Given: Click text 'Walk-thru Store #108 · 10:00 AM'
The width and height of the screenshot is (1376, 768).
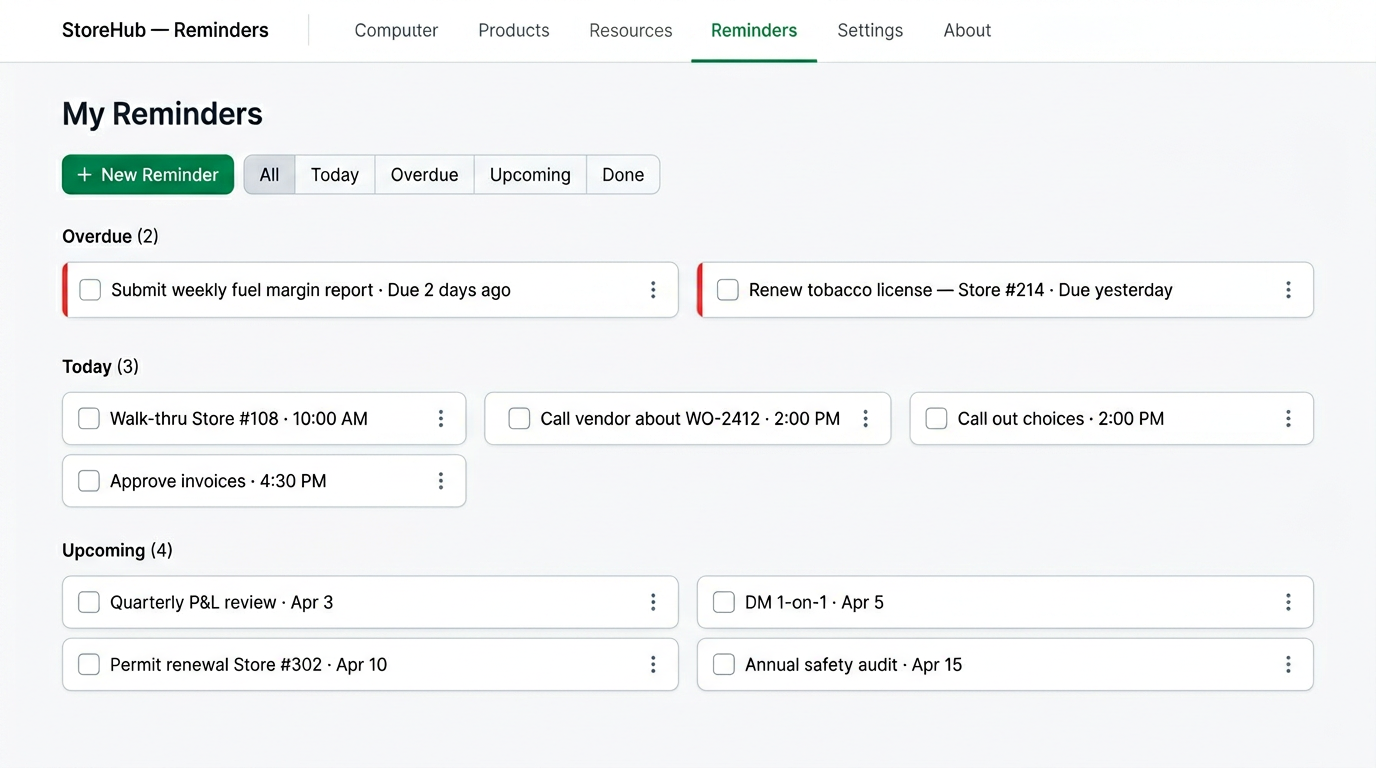Looking at the screenshot, I should pyautogui.click(x=239, y=419).
